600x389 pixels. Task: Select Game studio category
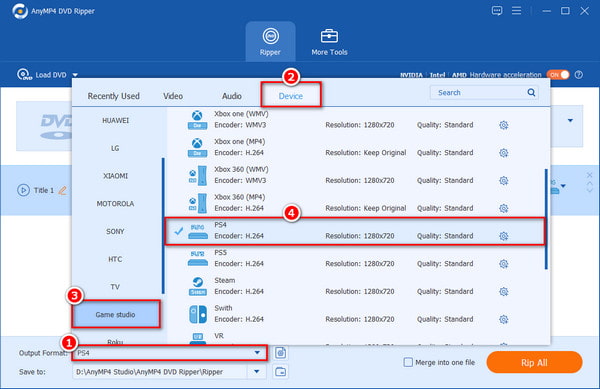116,314
